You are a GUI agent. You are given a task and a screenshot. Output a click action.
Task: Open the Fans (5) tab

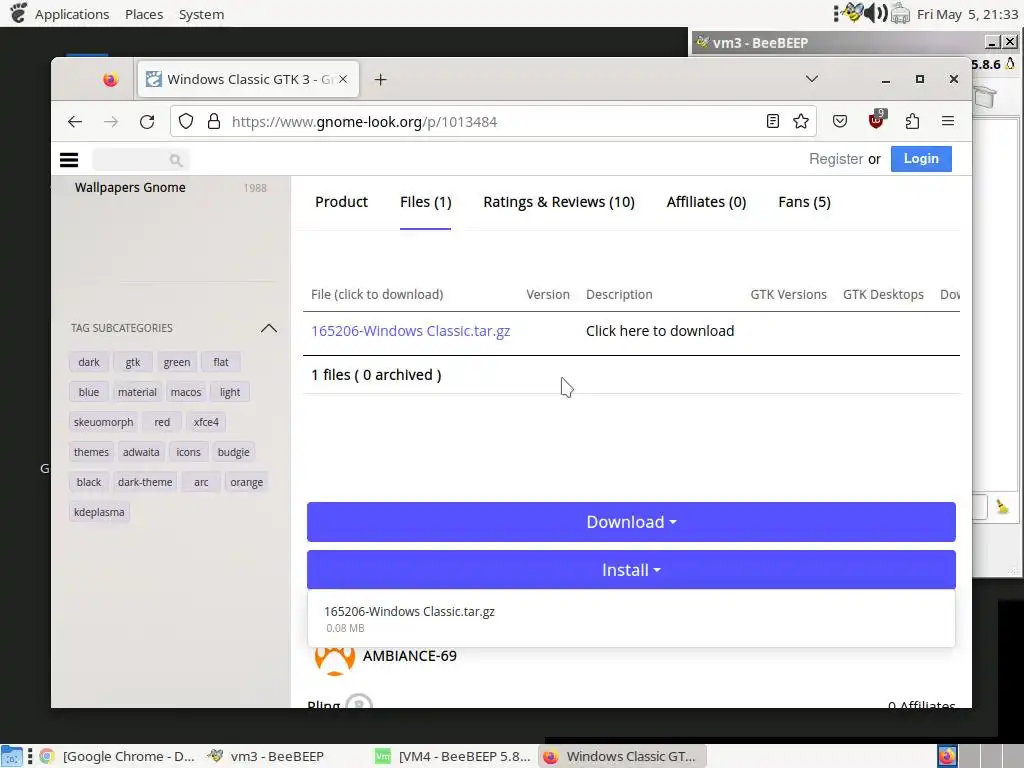804,202
